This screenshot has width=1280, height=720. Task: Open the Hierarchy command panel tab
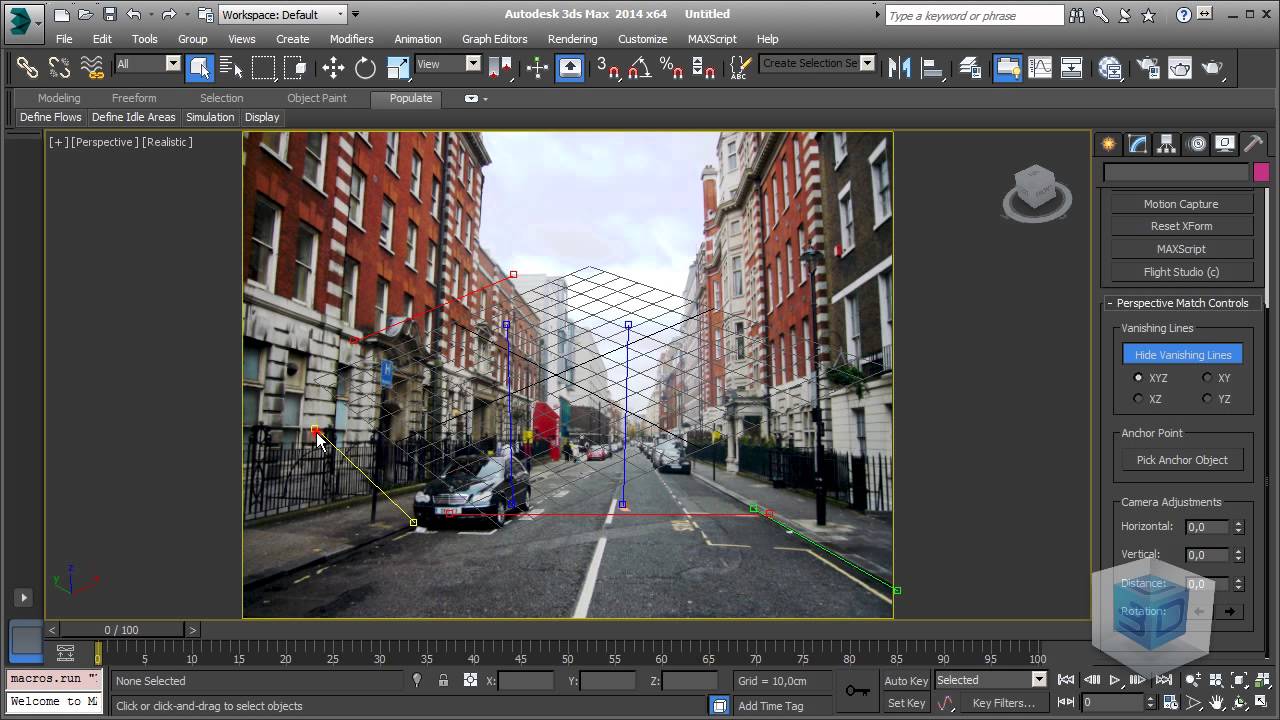click(x=1167, y=144)
